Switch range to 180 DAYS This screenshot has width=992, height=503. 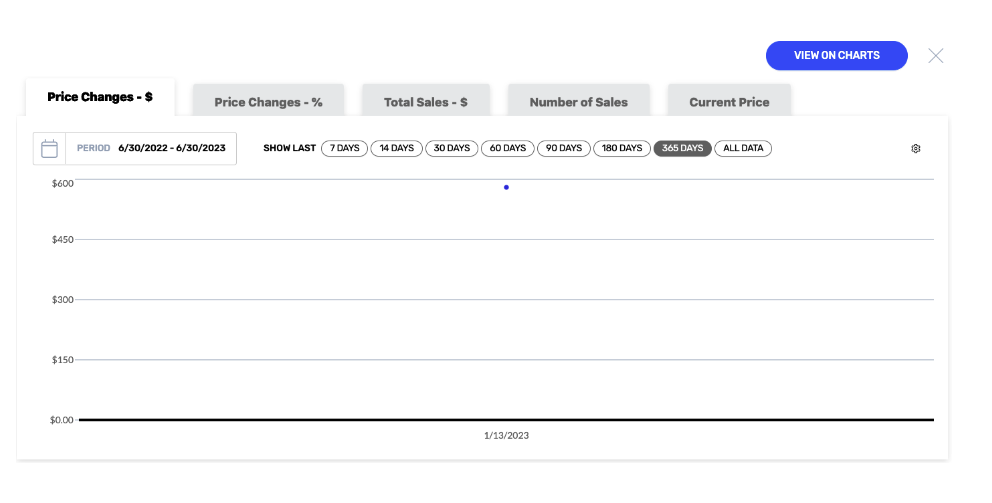coord(622,148)
